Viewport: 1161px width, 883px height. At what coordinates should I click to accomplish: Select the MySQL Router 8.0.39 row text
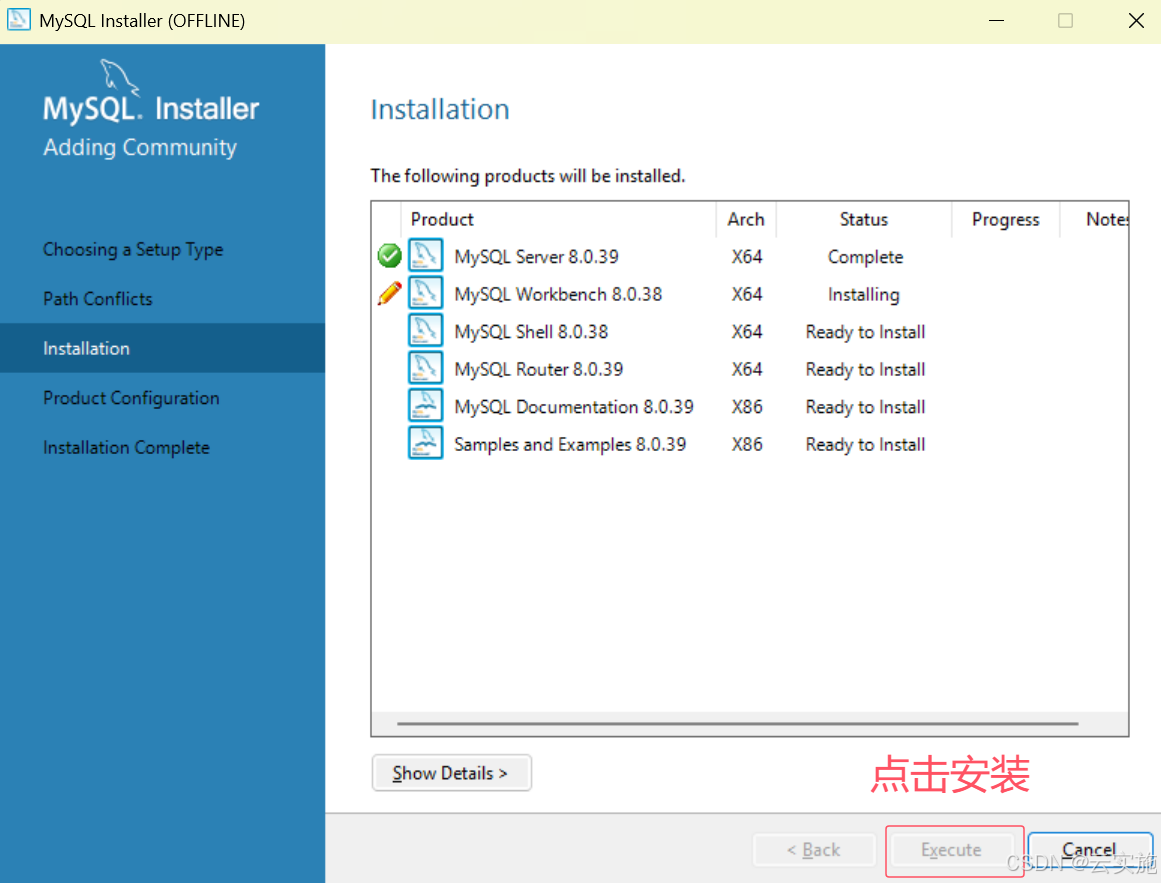click(x=538, y=369)
